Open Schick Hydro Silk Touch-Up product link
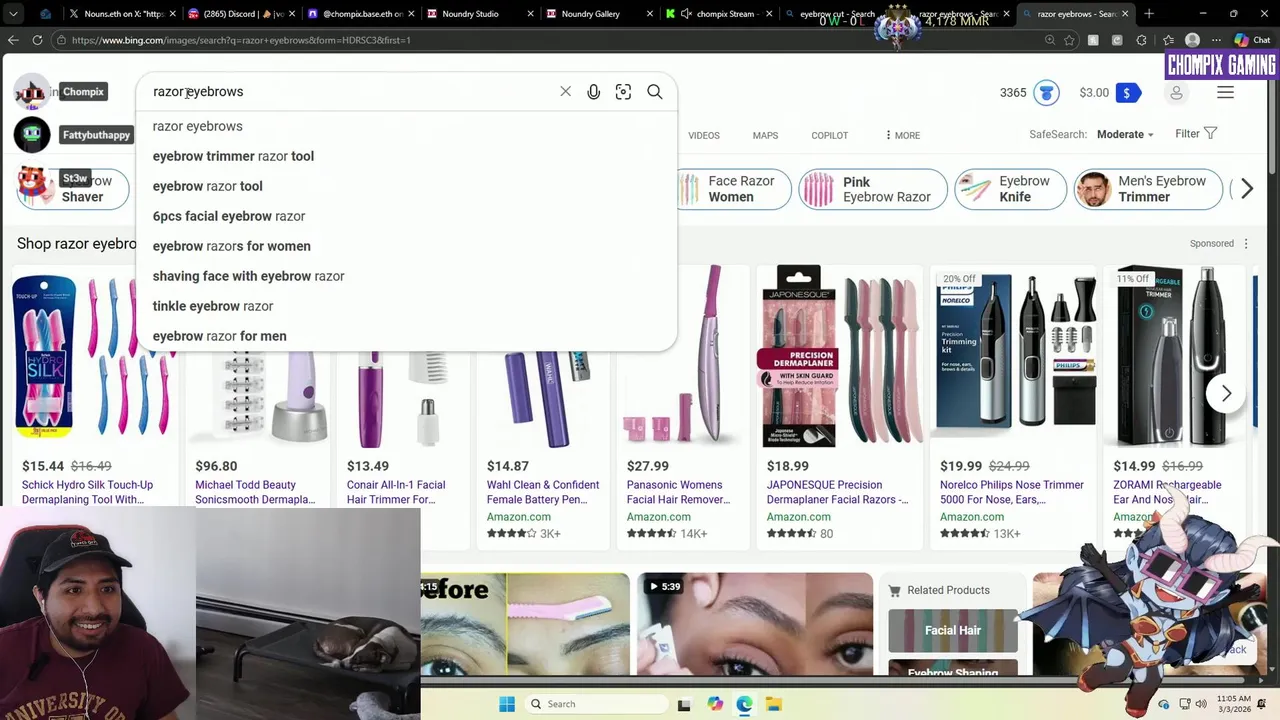Image resolution: width=1280 pixels, height=720 pixels. [87, 492]
